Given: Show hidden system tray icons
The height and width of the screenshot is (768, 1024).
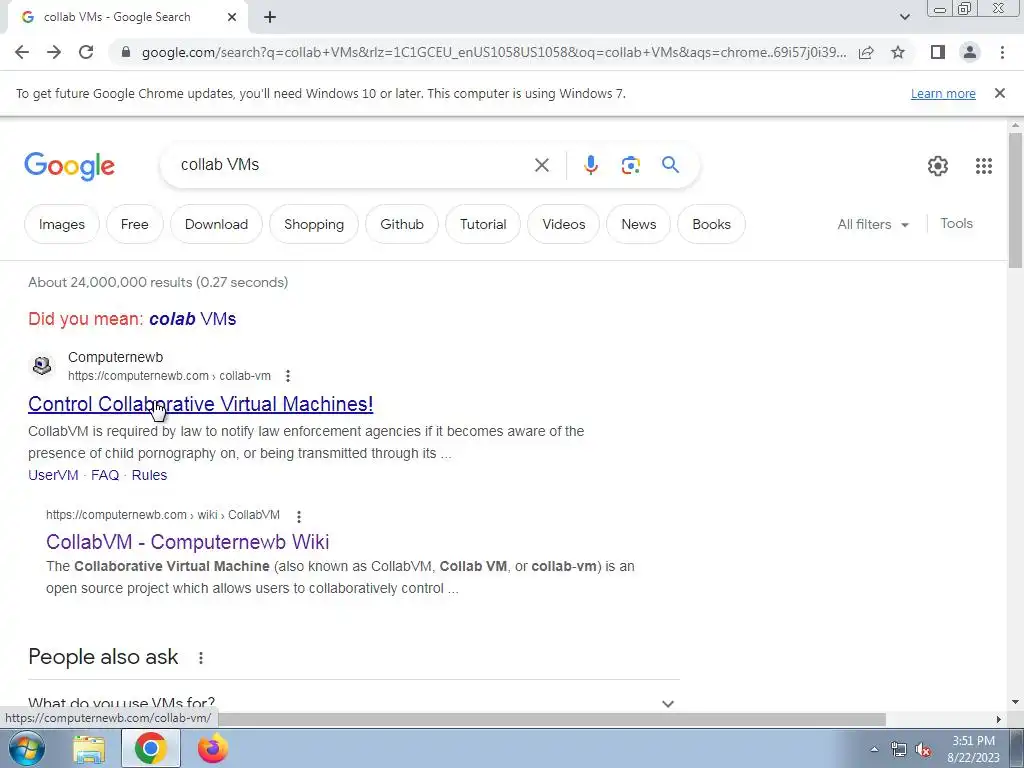Looking at the screenshot, I should pos(874,749).
